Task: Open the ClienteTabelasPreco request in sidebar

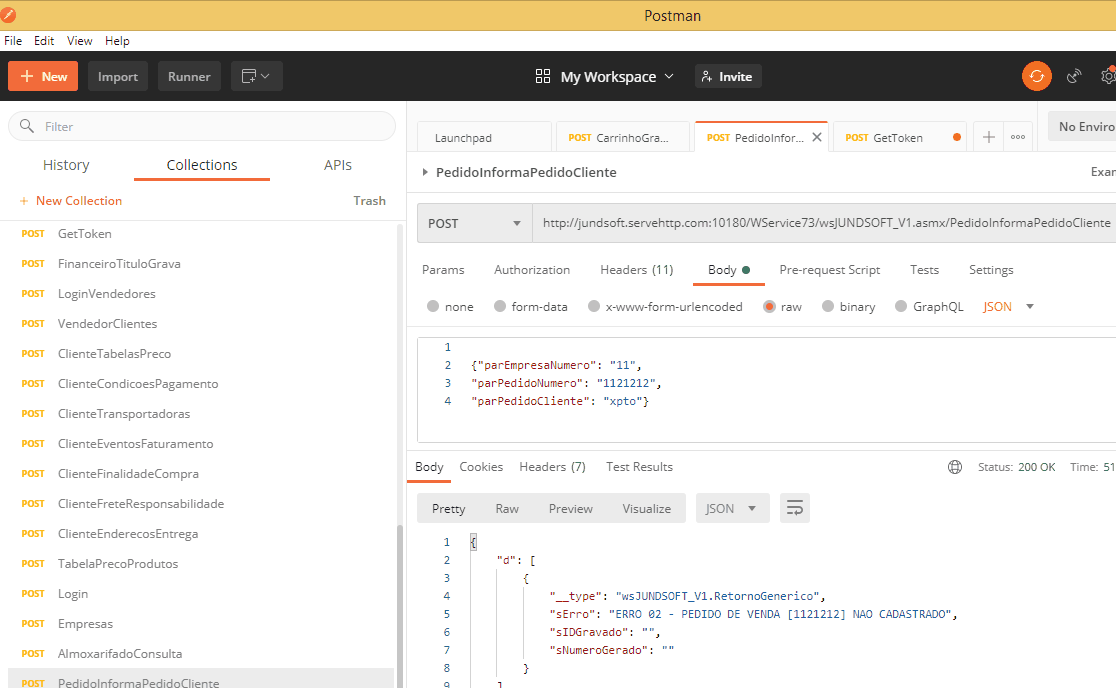Action: click(x=114, y=354)
